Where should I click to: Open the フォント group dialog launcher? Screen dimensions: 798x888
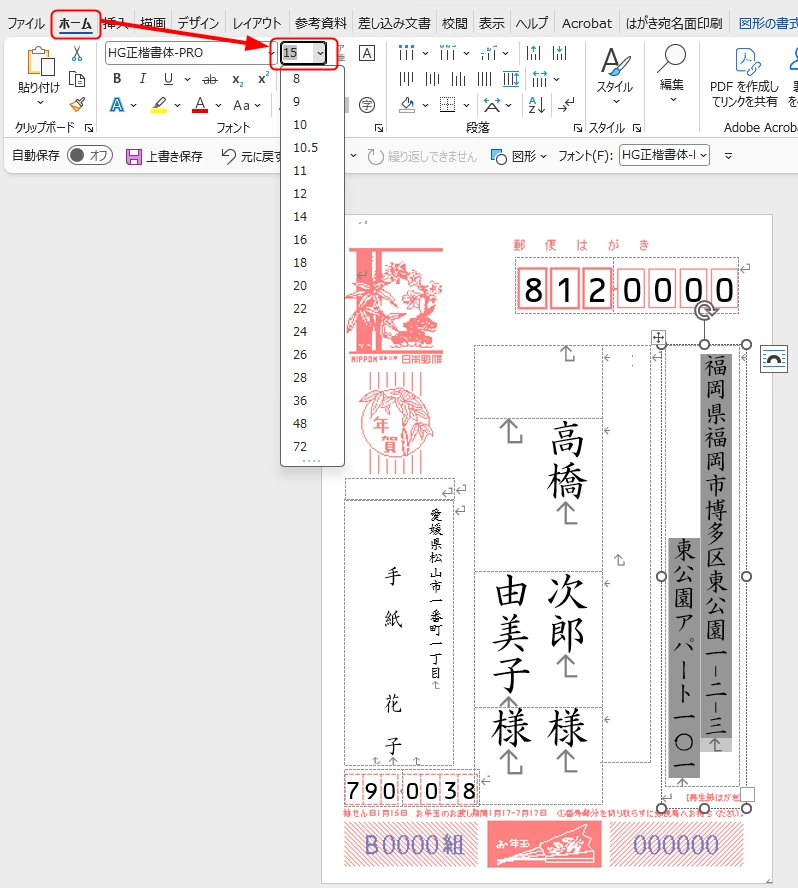click(379, 129)
